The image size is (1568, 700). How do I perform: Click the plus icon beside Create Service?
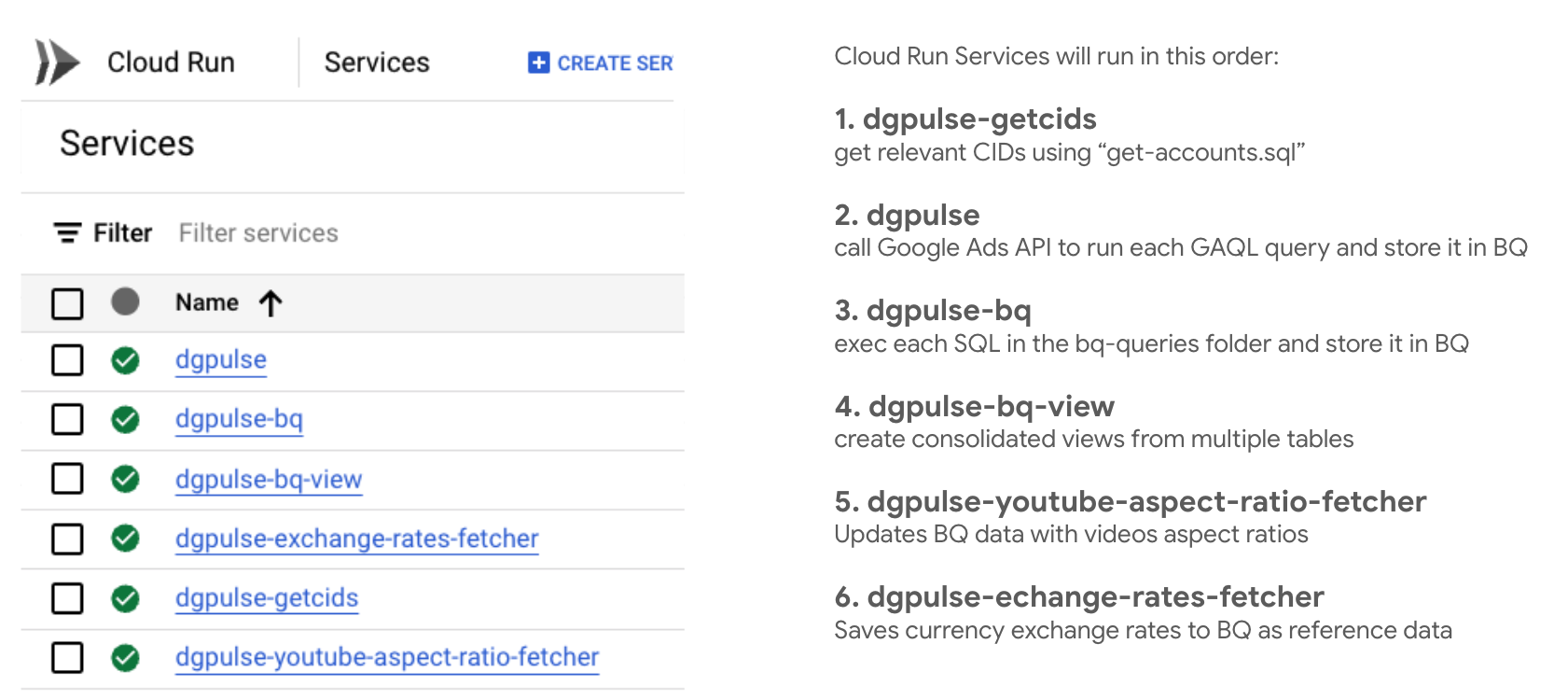[538, 63]
